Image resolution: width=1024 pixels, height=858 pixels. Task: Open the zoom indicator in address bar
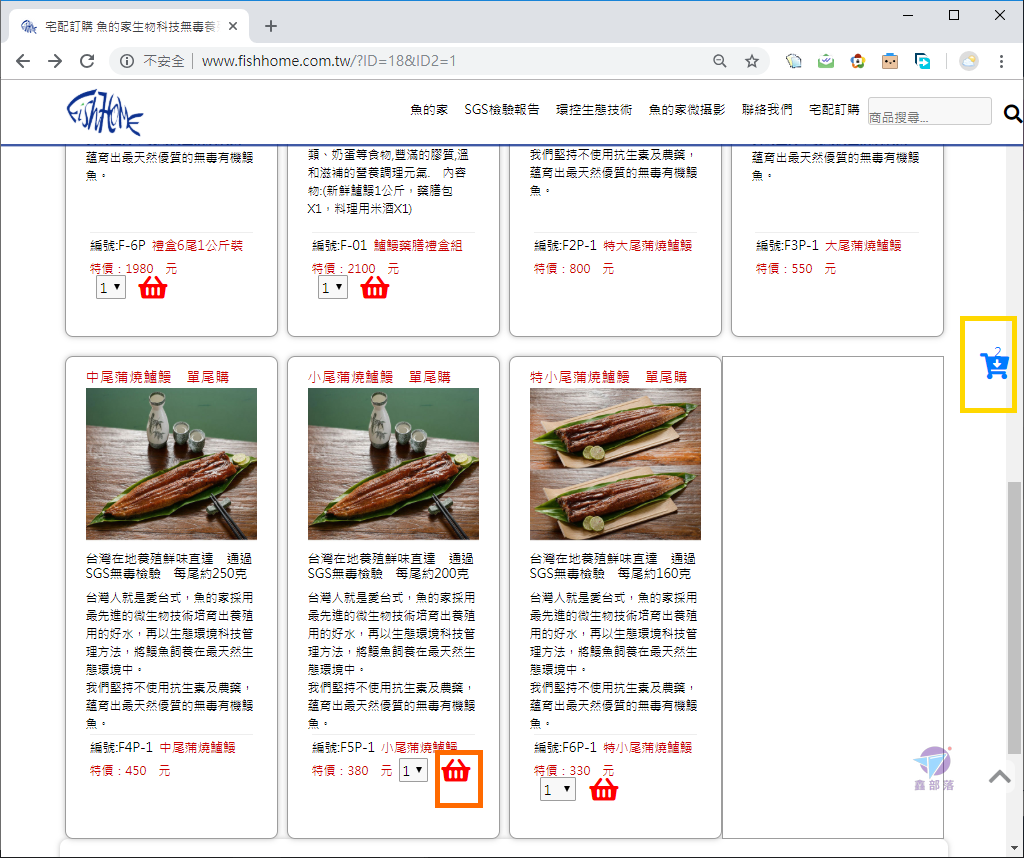719,61
